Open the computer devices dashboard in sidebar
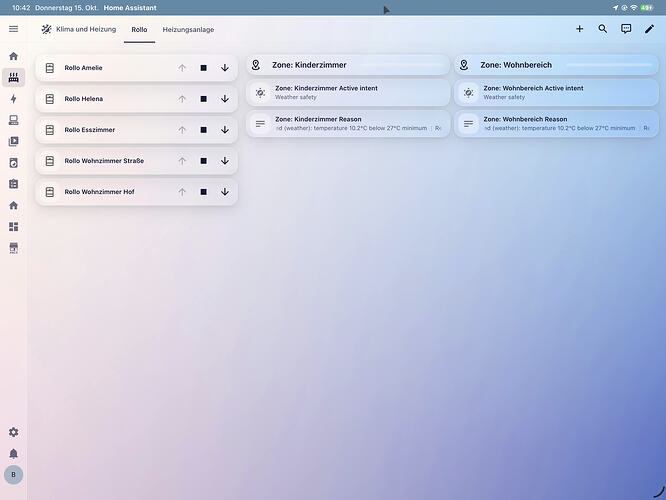 coord(14,120)
